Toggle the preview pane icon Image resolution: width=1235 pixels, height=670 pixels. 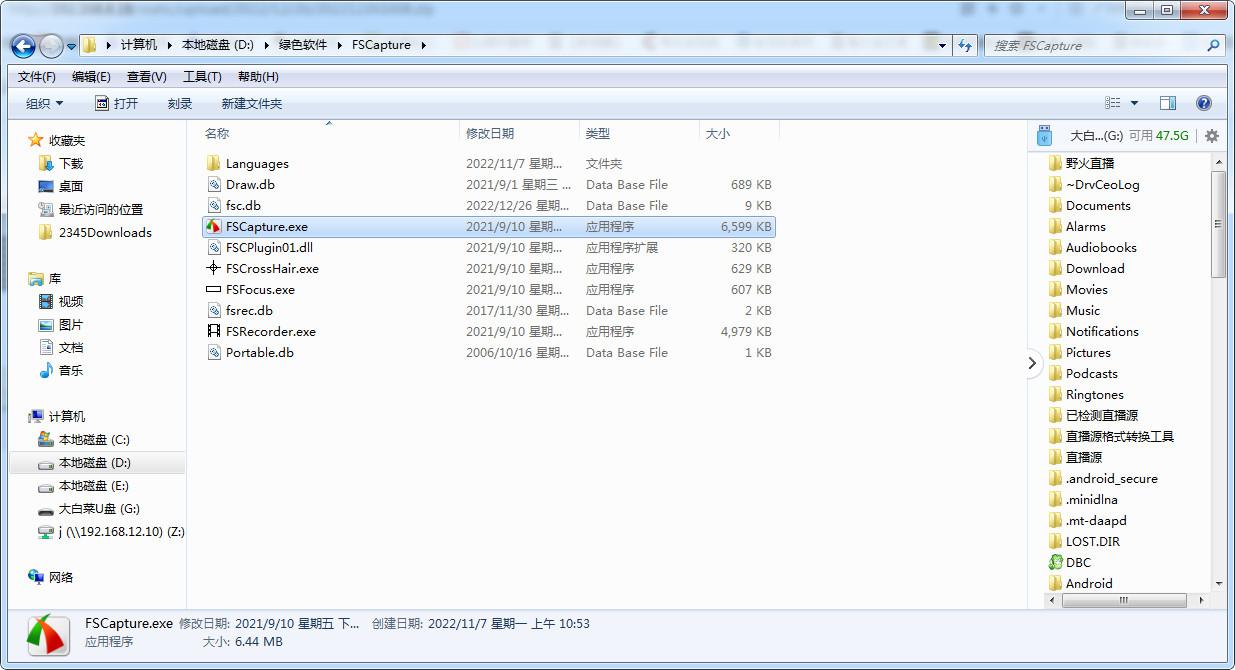coord(1167,103)
